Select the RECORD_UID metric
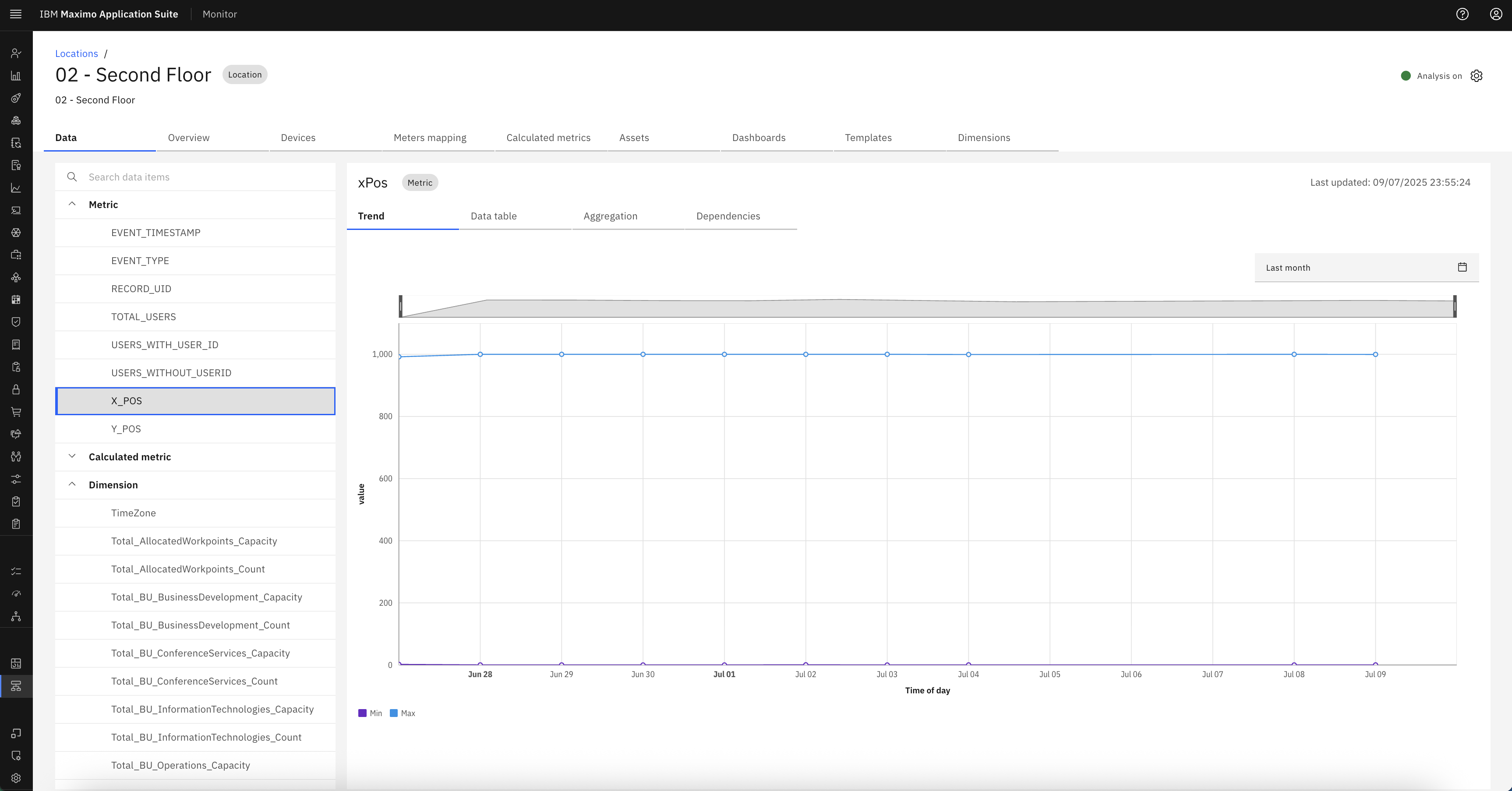Viewport: 1512px width, 791px height. [x=195, y=289]
